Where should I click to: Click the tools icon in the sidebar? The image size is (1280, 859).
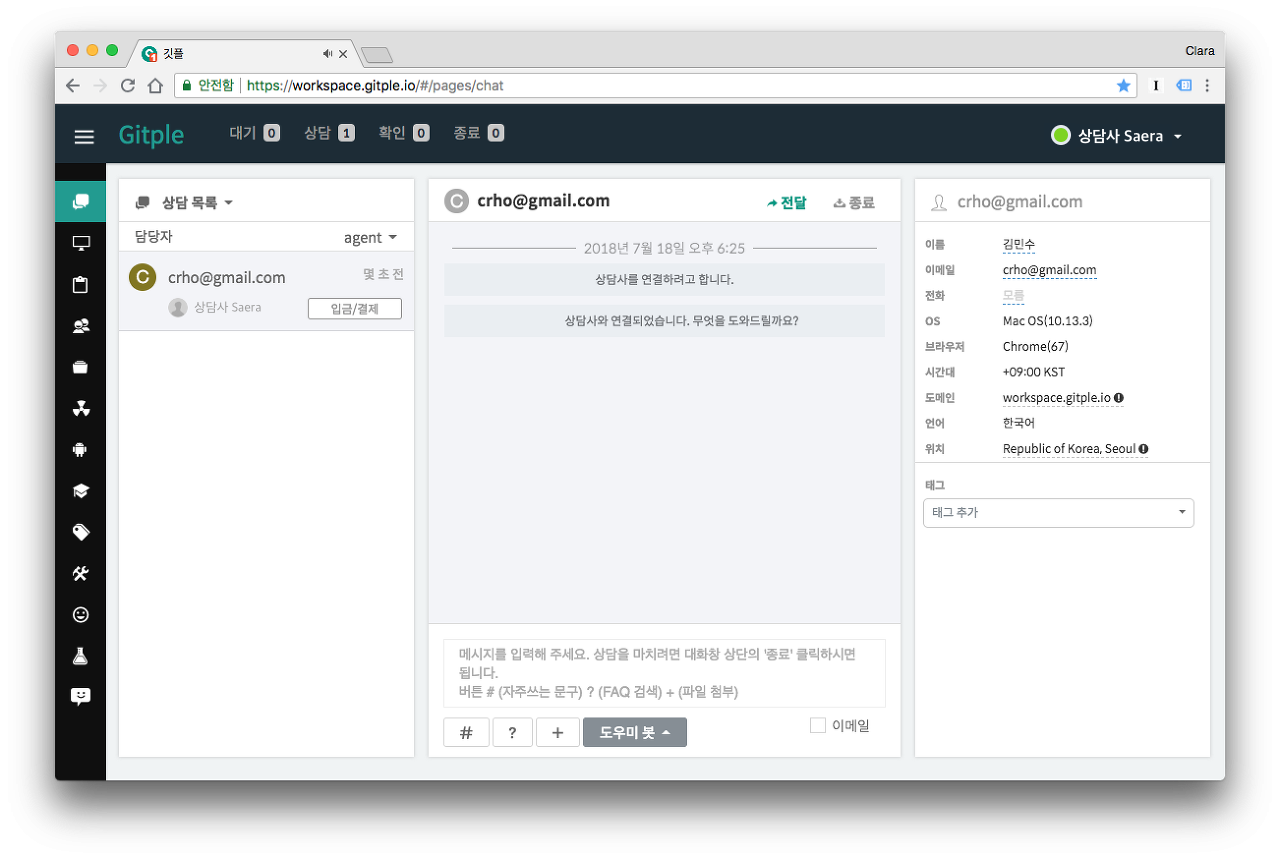(80, 572)
